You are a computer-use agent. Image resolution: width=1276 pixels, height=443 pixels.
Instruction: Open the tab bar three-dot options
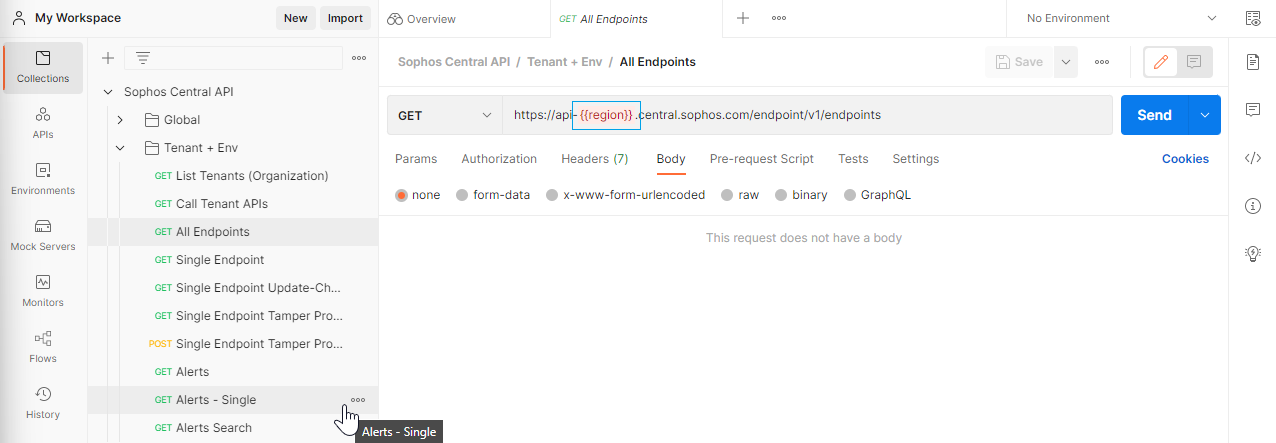click(779, 18)
